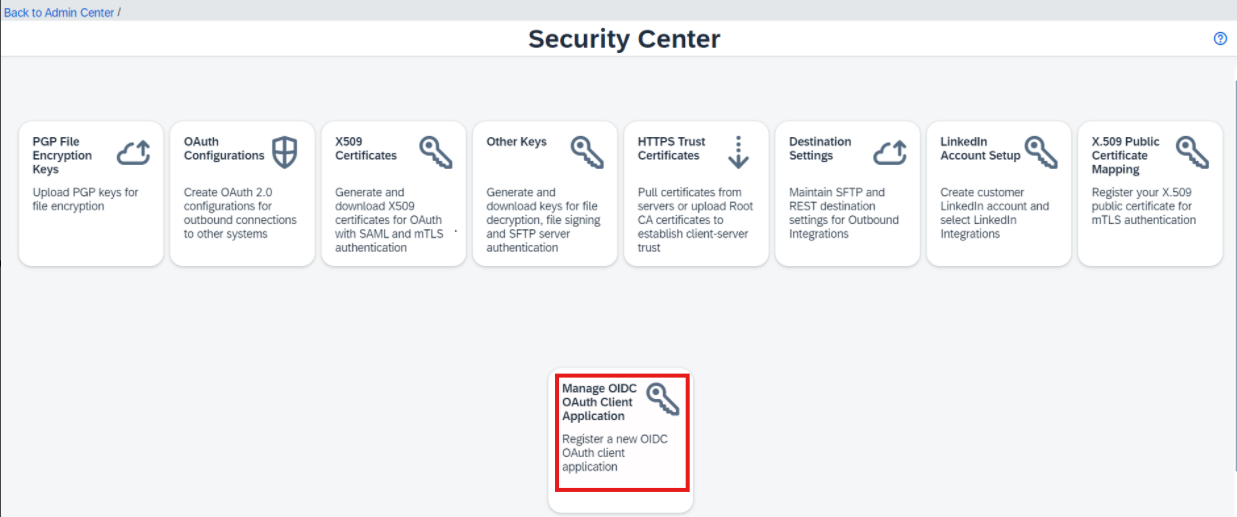Open the OAuth Configurations tile title
1237x517 pixels.
pos(224,149)
